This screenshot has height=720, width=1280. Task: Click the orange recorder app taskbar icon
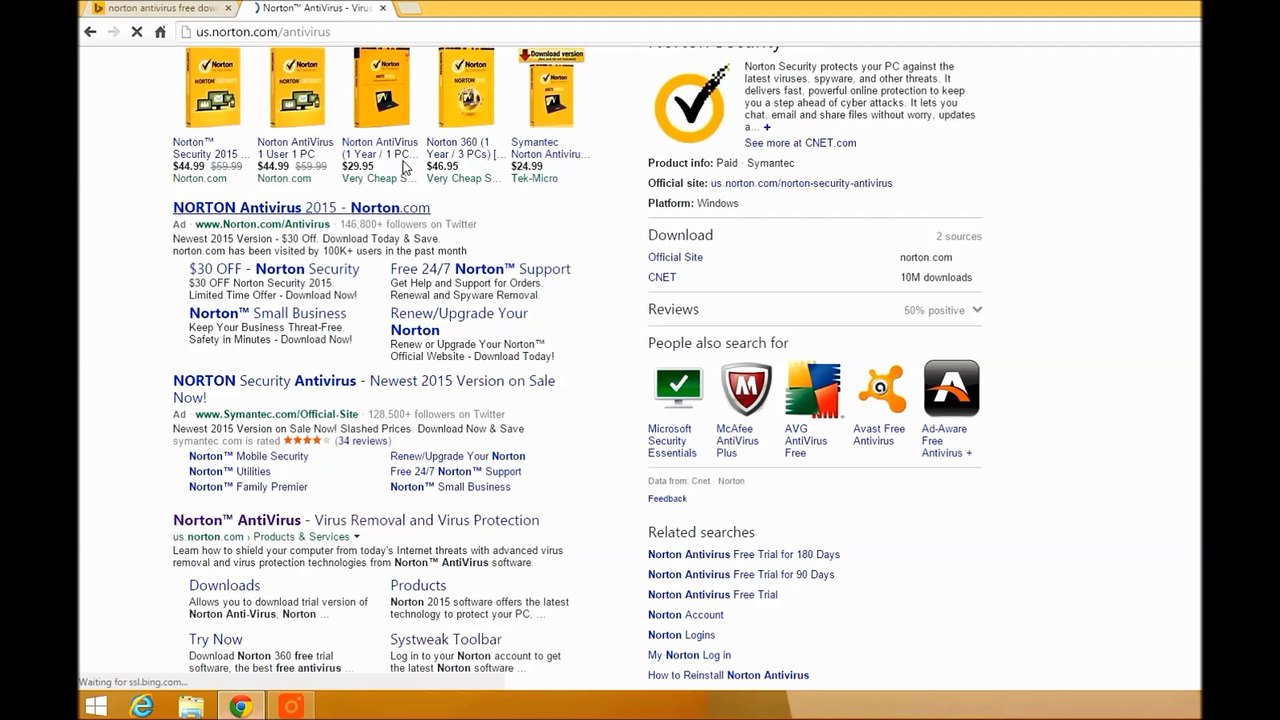point(290,707)
